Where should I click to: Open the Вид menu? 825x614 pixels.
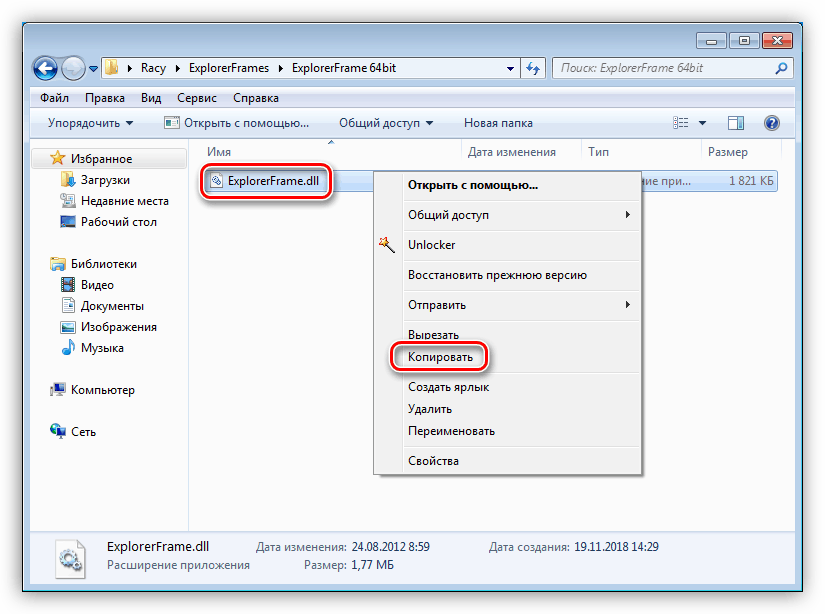click(x=151, y=98)
